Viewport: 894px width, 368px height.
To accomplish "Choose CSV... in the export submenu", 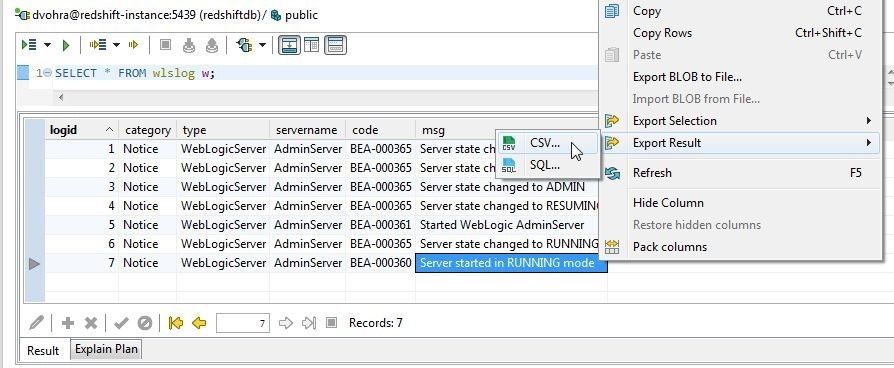I will click(x=547, y=143).
